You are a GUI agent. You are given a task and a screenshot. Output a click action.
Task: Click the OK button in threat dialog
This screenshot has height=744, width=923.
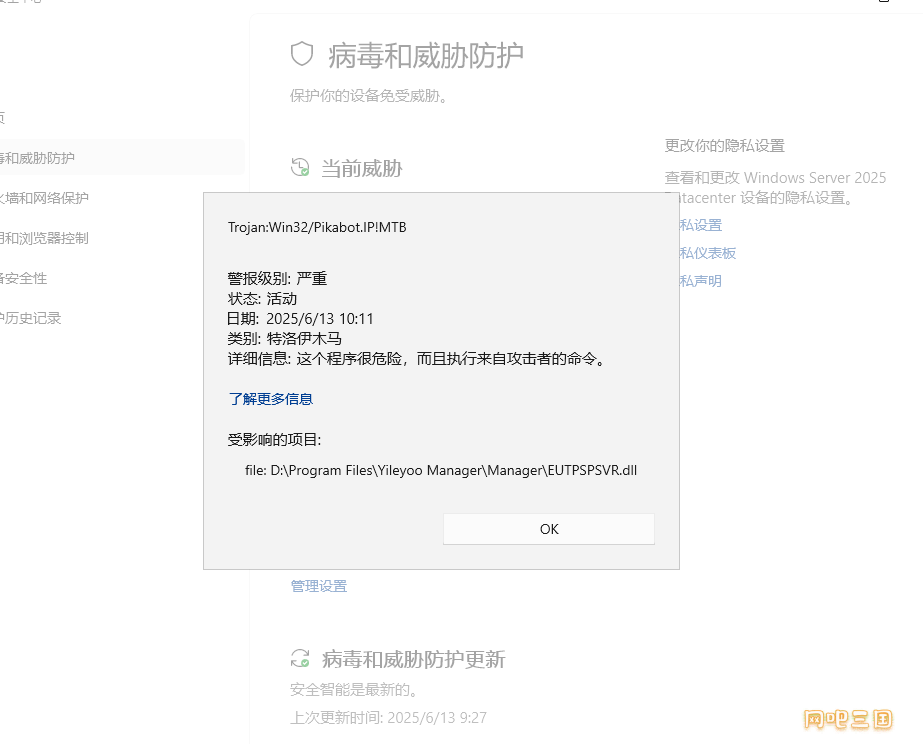click(549, 529)
